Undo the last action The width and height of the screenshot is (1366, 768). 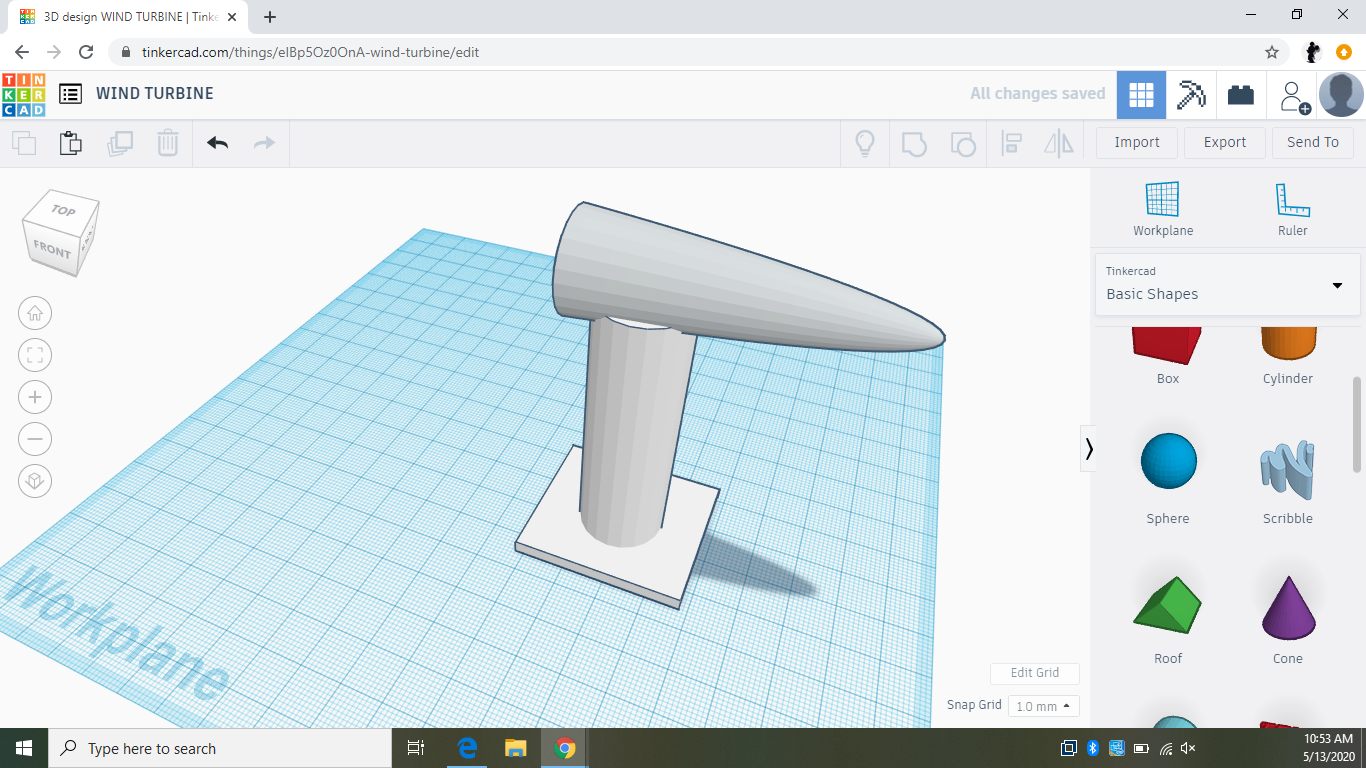coord(217,143)
